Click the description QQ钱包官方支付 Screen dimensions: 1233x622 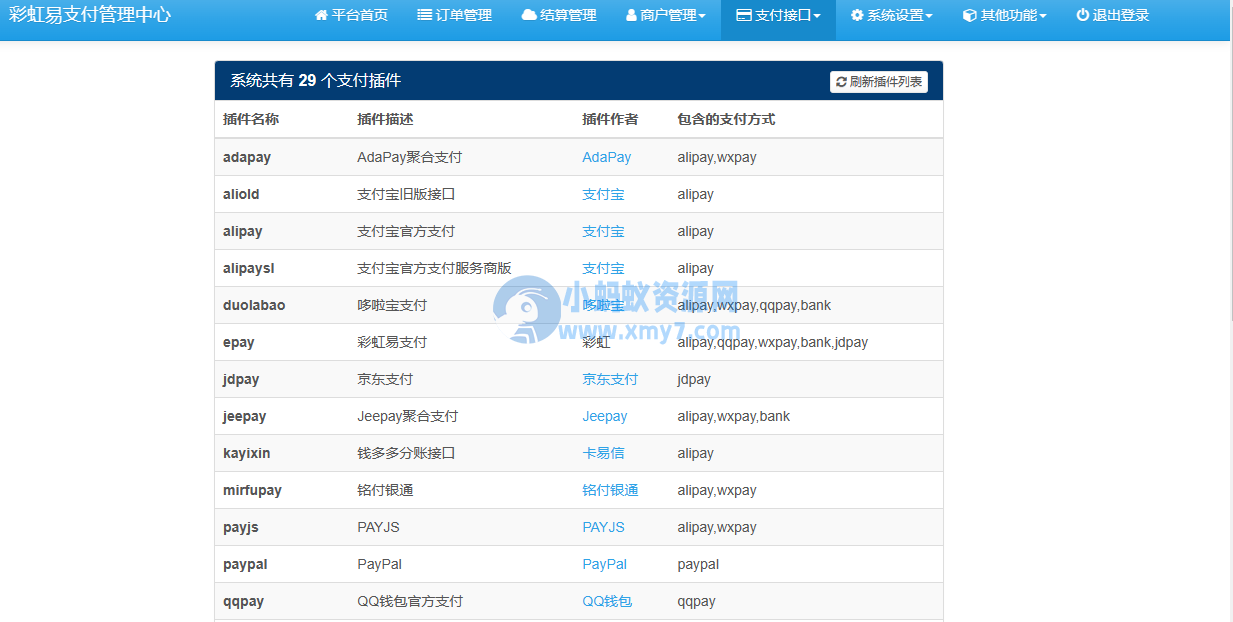[410, 601]
